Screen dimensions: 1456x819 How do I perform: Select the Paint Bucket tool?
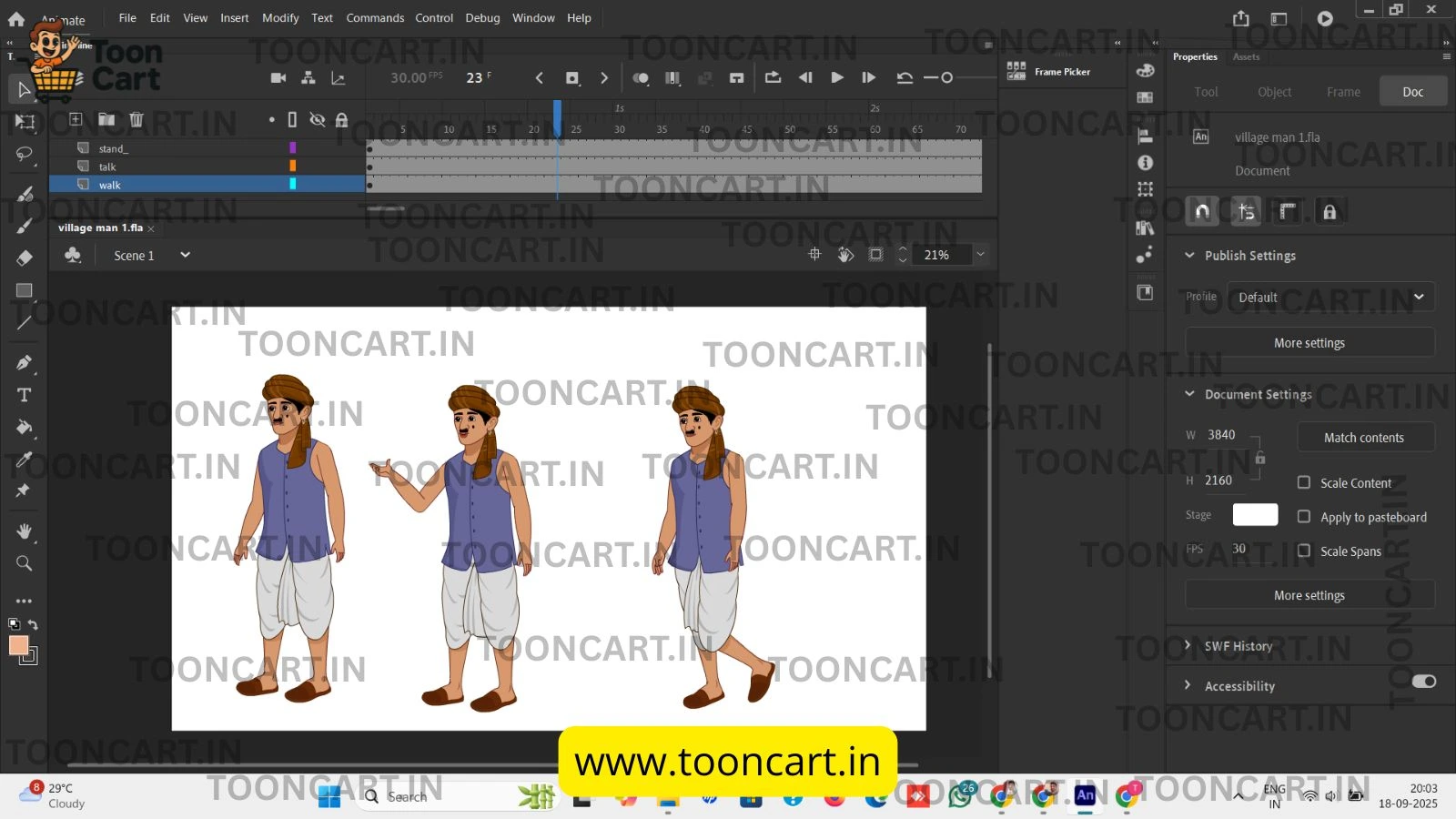pos(25,427)
